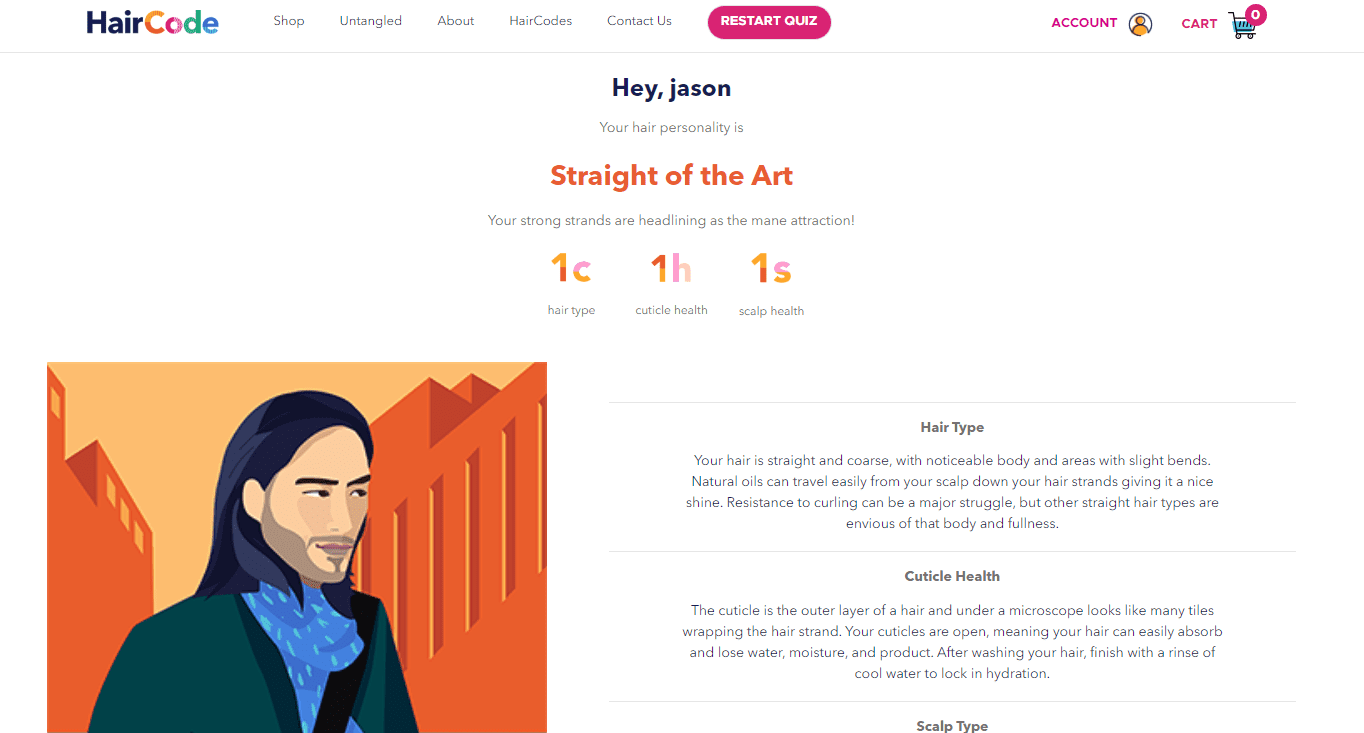Click the 1h cuticle health code
This screenshot has height=733, width=1364.
tap(671, 269)
